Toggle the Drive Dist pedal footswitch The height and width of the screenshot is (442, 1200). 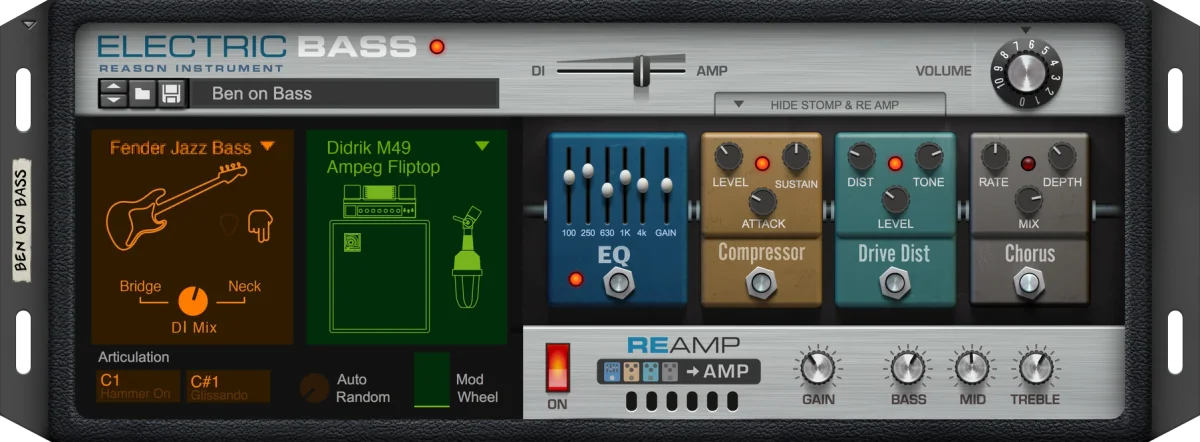tap(894, 285)
